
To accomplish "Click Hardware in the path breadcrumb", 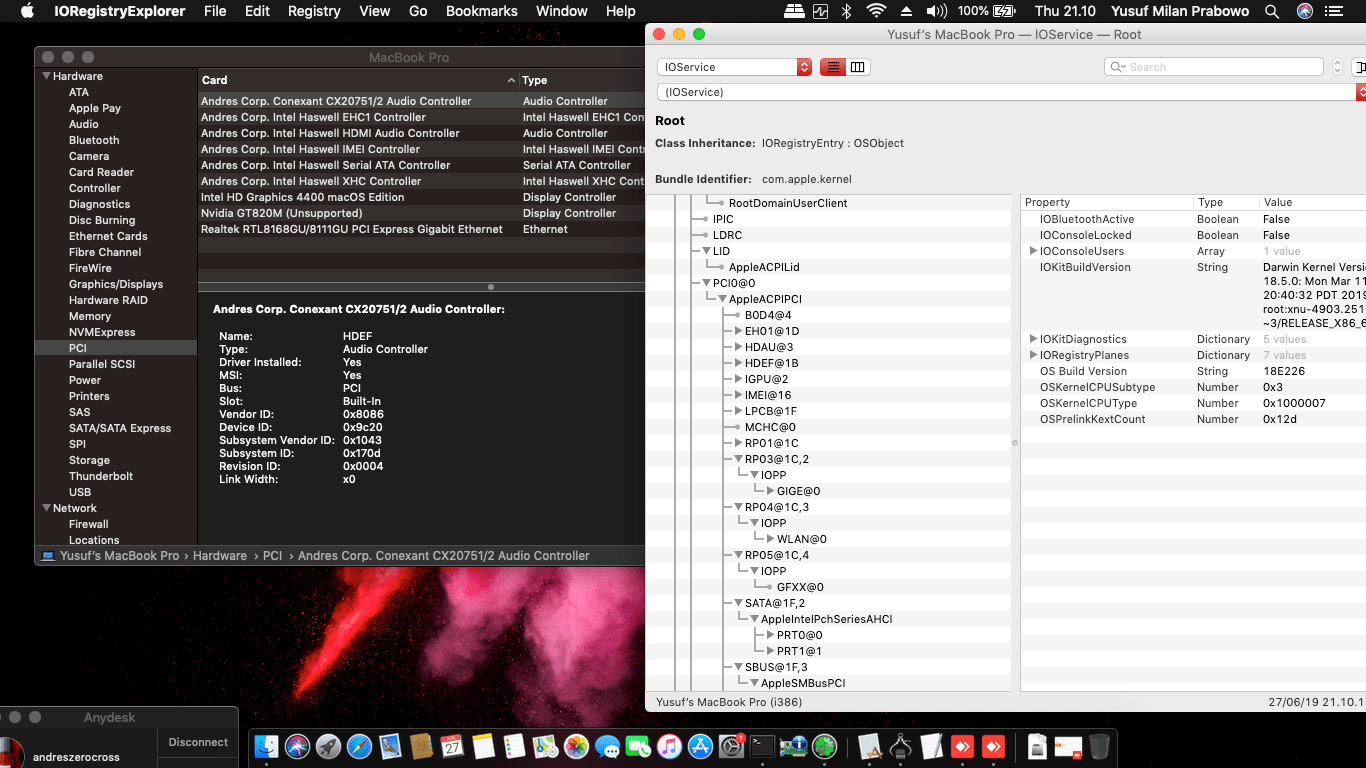I will coord(220,555).
